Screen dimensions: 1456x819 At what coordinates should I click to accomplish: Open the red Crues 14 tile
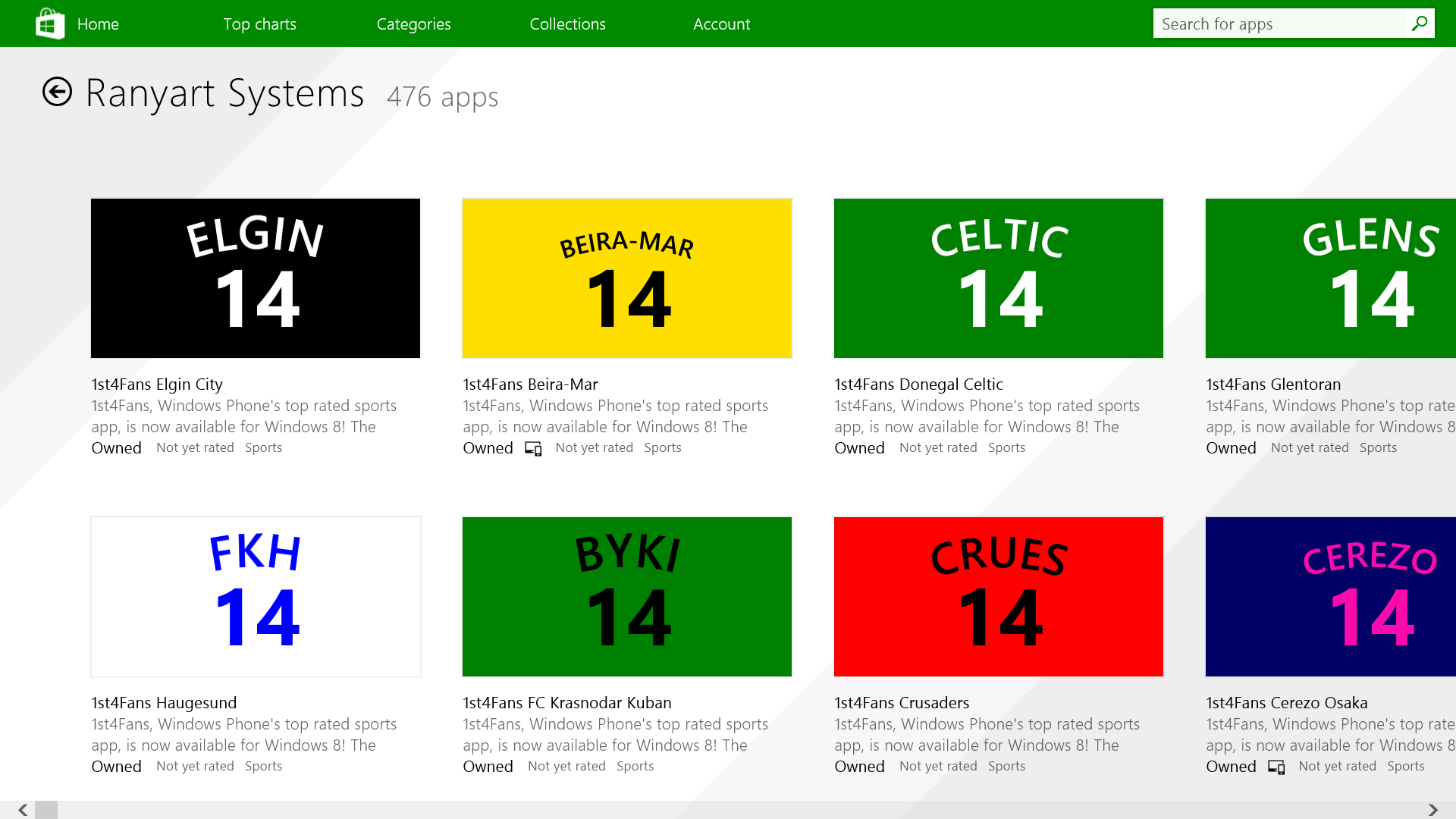[999, 597]
